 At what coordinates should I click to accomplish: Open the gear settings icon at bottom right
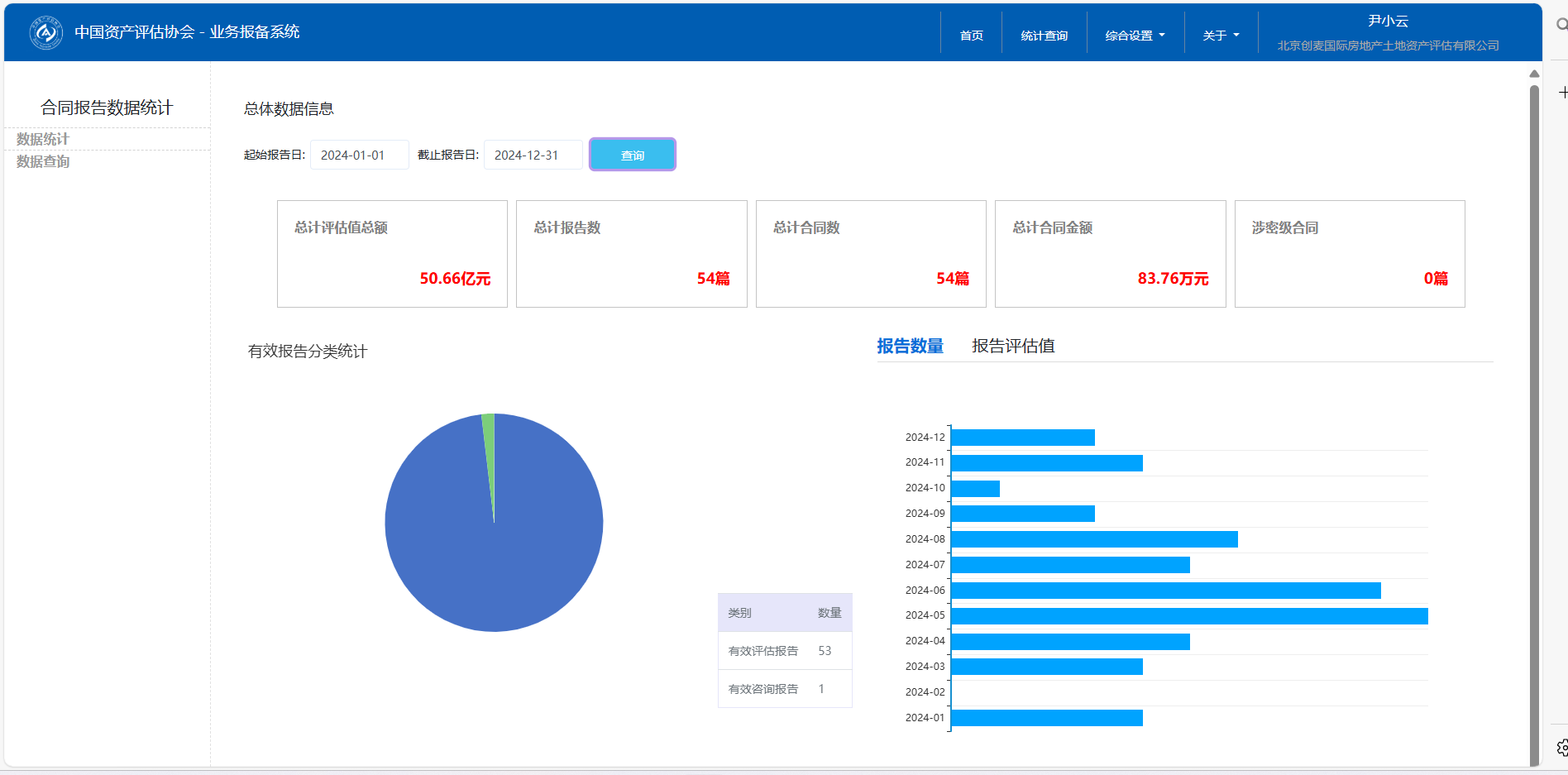click(x=1561, y=748)
